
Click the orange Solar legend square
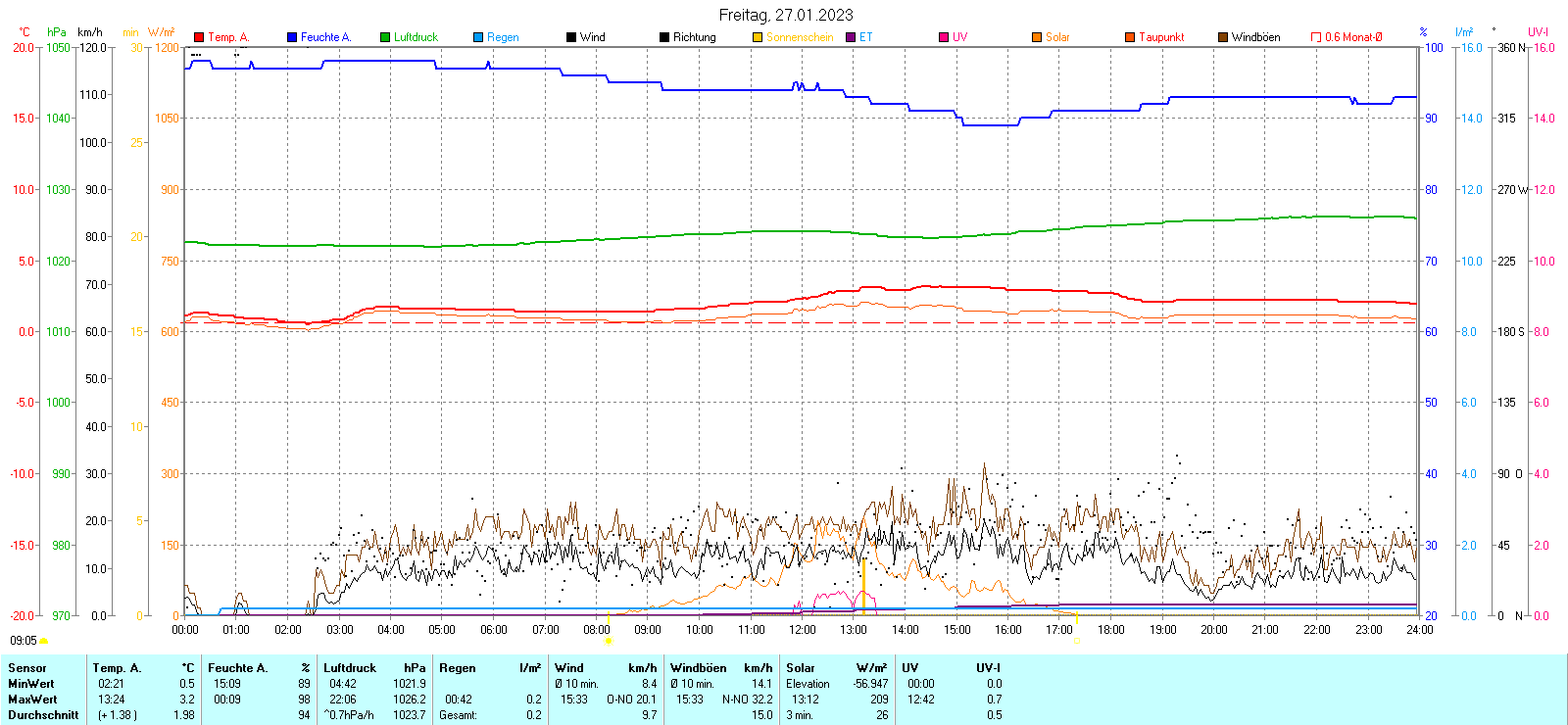point(1037,37)
